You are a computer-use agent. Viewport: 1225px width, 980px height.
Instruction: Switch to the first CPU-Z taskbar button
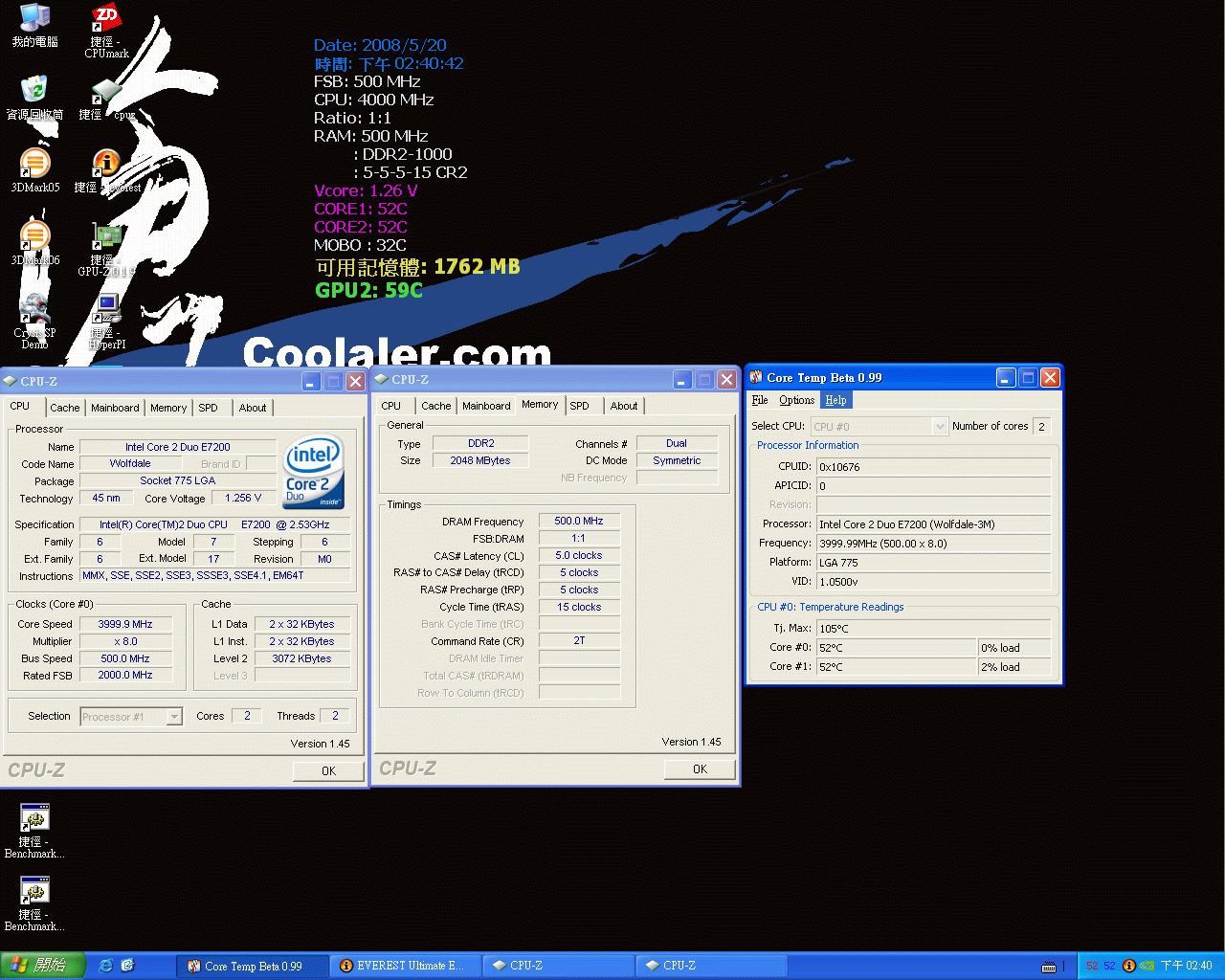point(559,966)
